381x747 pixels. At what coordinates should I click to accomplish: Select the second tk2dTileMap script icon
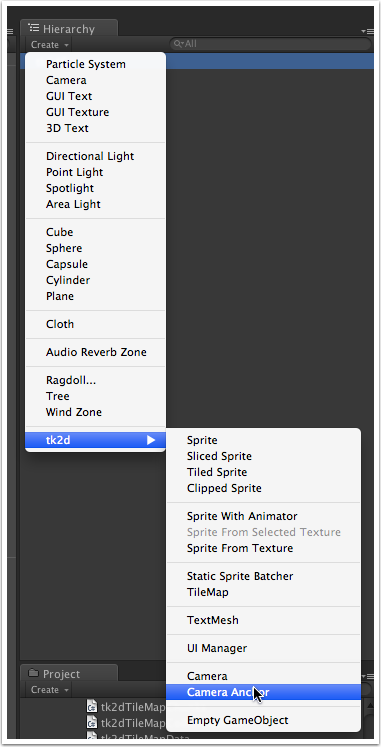92,723
